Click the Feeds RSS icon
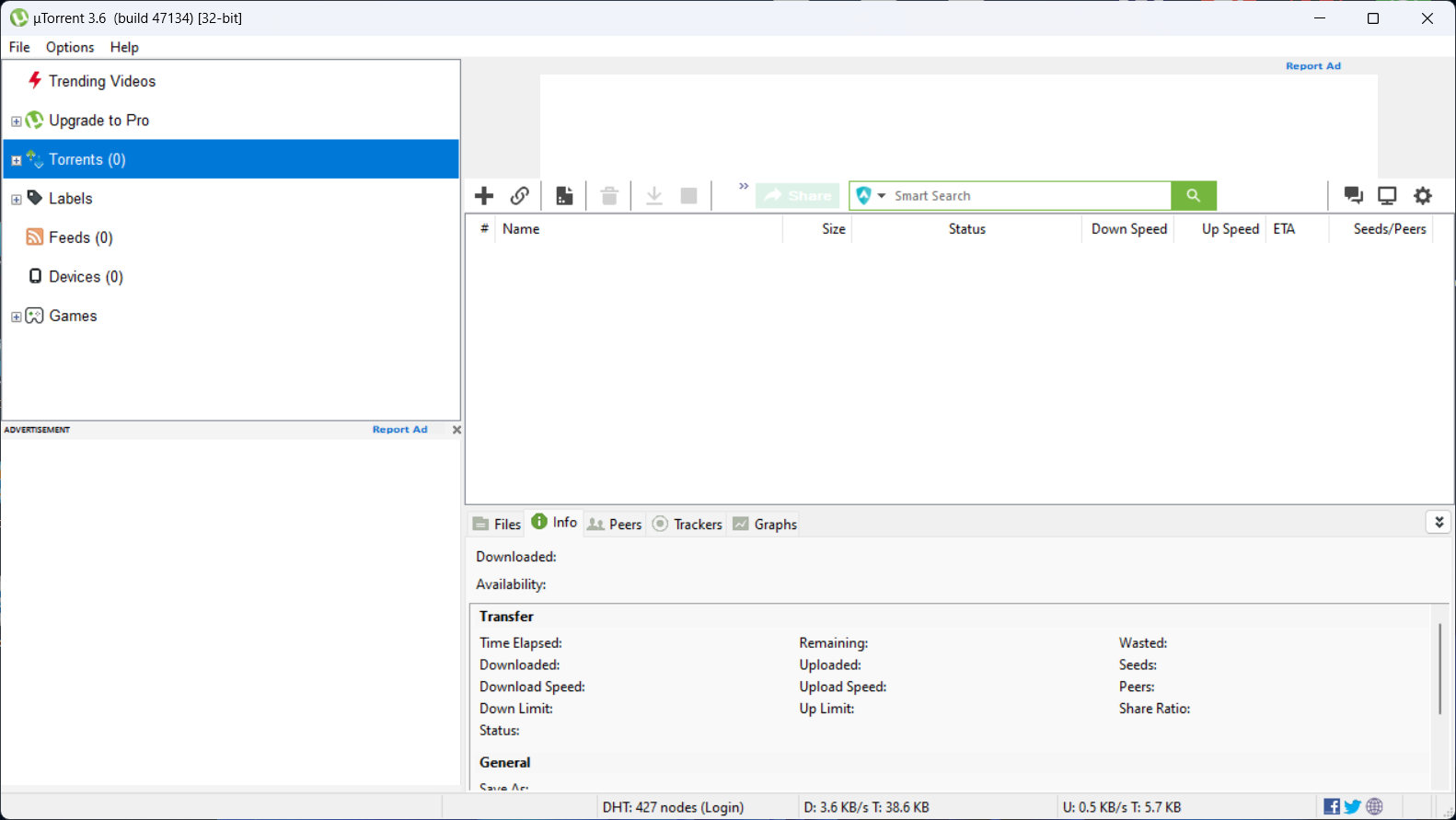 tap(35, 237)
